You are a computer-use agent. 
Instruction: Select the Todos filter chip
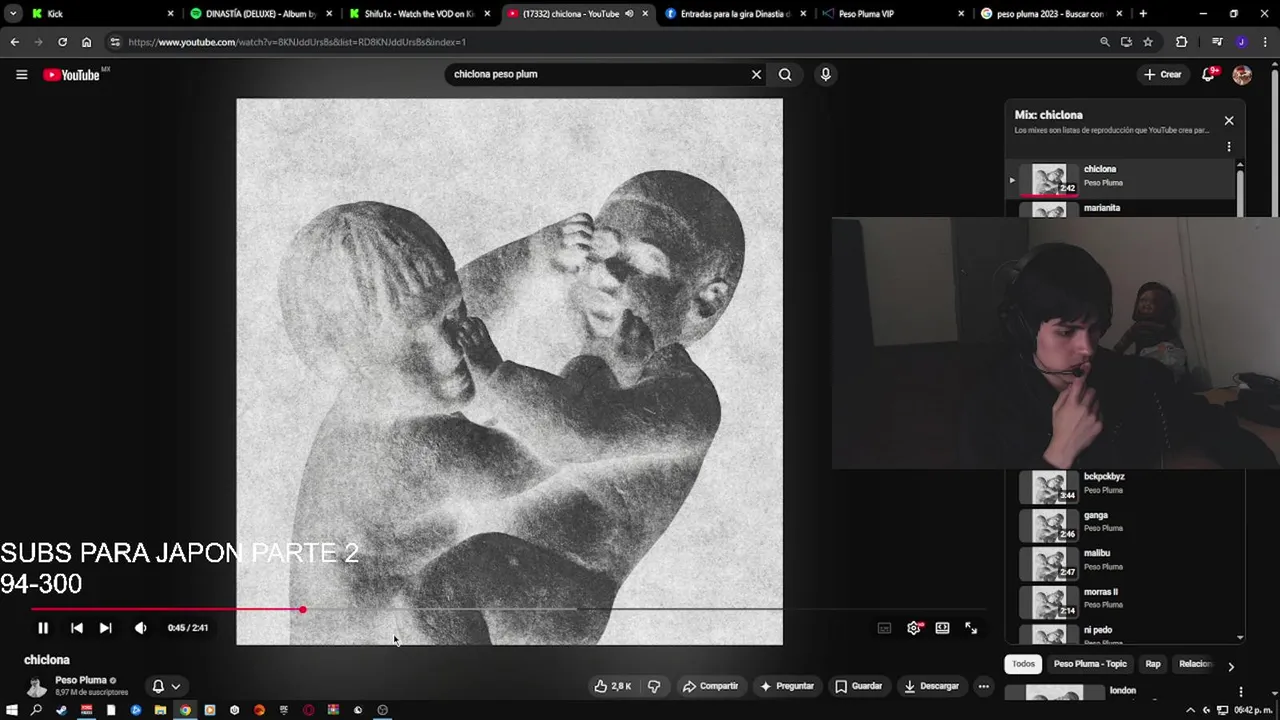tap(1023, 664)
